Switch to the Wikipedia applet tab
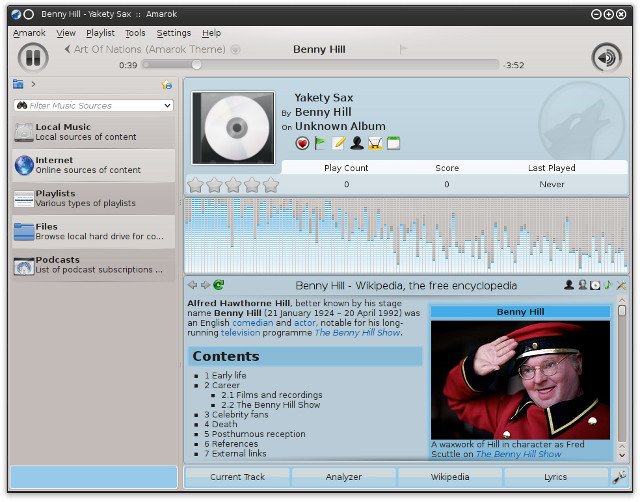 450,477
